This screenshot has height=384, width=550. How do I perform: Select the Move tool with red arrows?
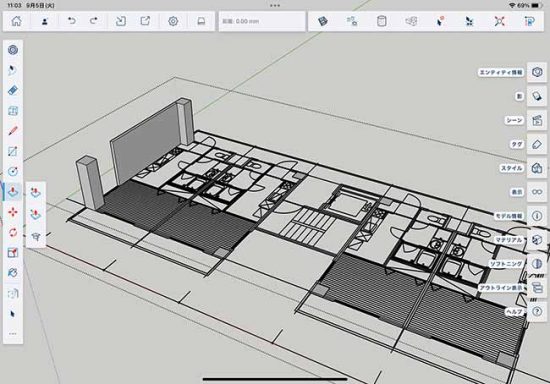point(13,212)
